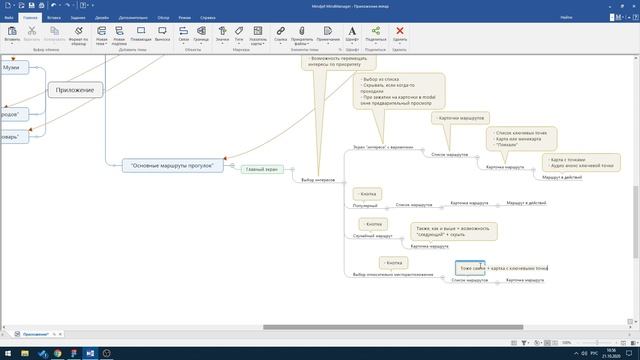Open the dropdown arrow under Вставить
Image resolution: width=640 pixels, height=360 pixels.
[x=12, y=44]
